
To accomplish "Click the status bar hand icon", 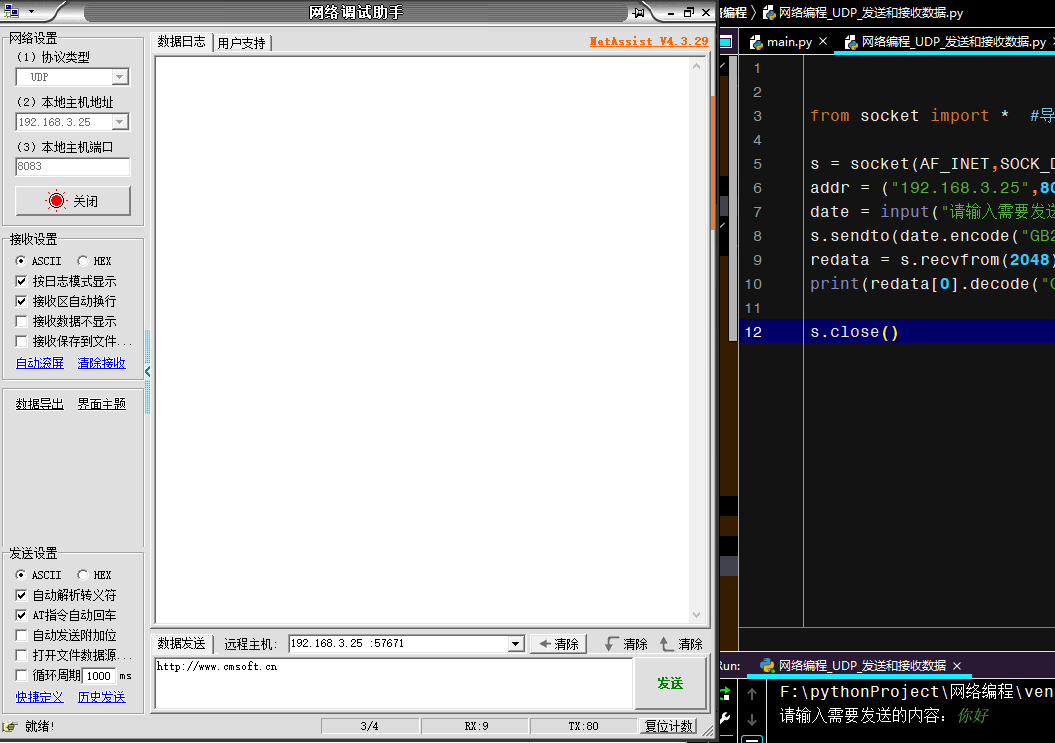I will 10,726.
